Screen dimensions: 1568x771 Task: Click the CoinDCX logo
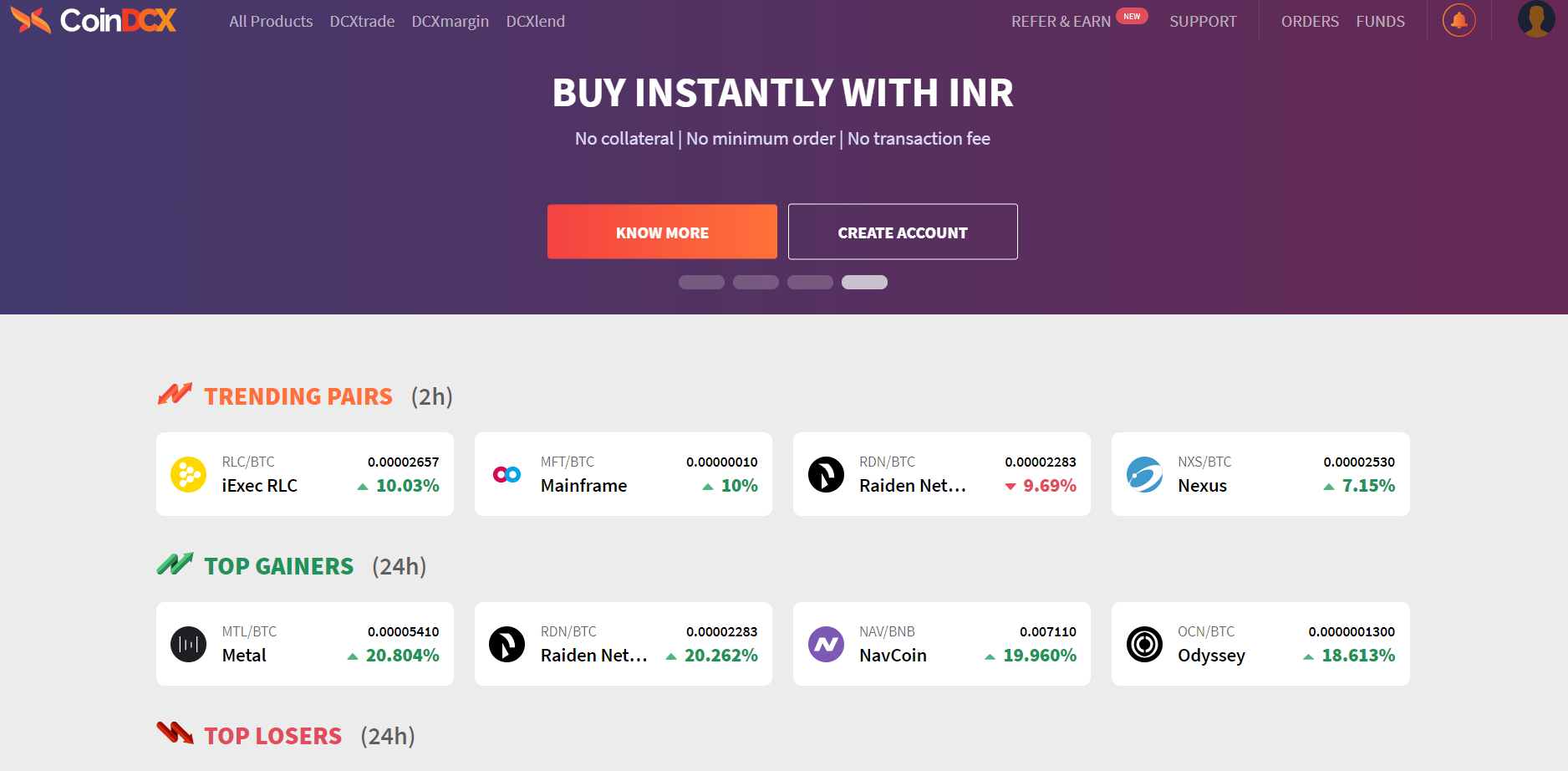(94, 21)
